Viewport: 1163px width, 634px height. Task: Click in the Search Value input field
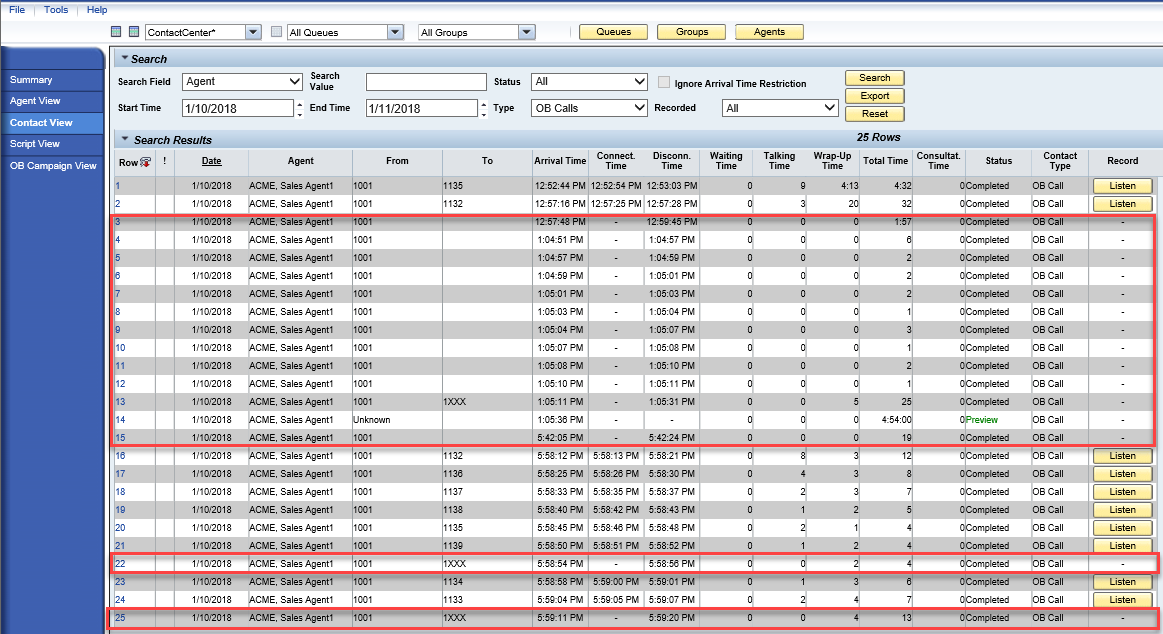(426, 82)
